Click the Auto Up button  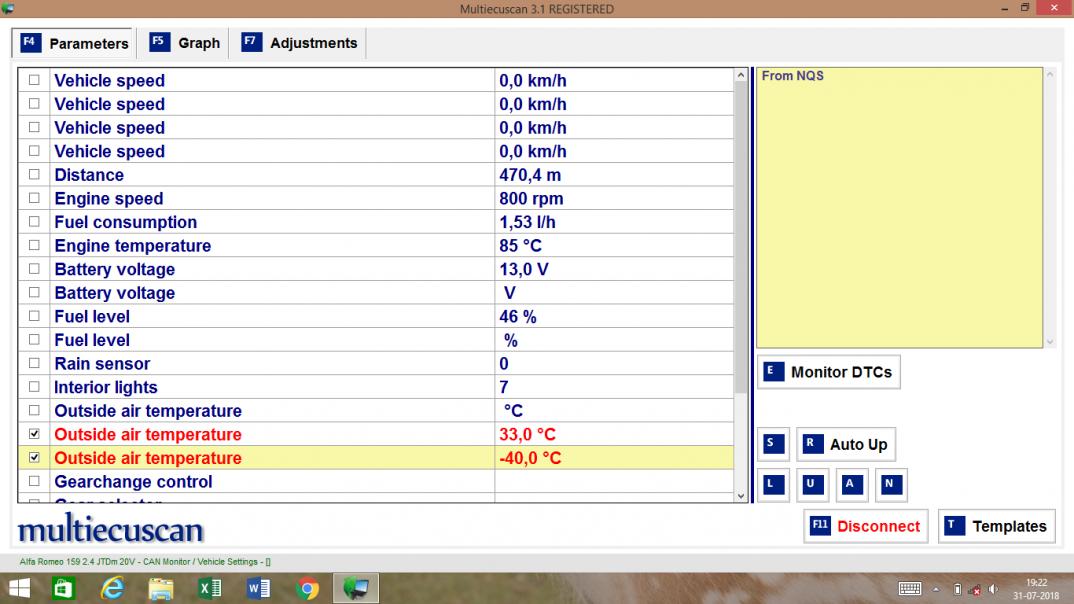(x=846, y=444)
